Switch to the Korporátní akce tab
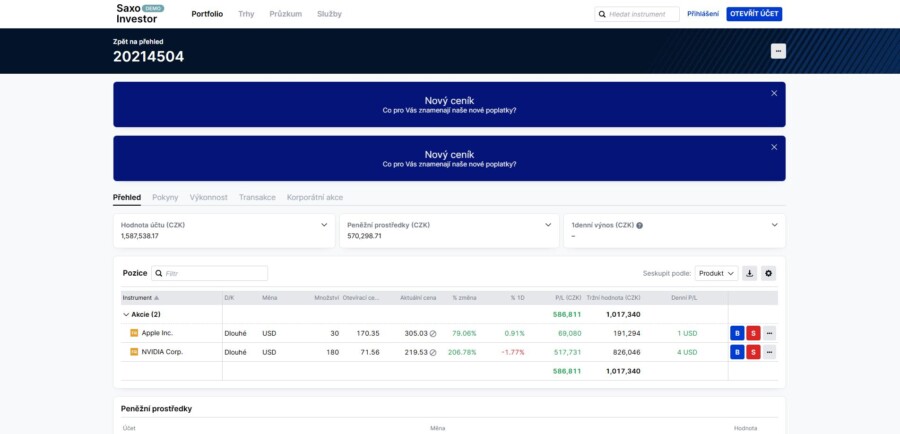The height and width of the screenshot is (434, 900). pos(315,197)
